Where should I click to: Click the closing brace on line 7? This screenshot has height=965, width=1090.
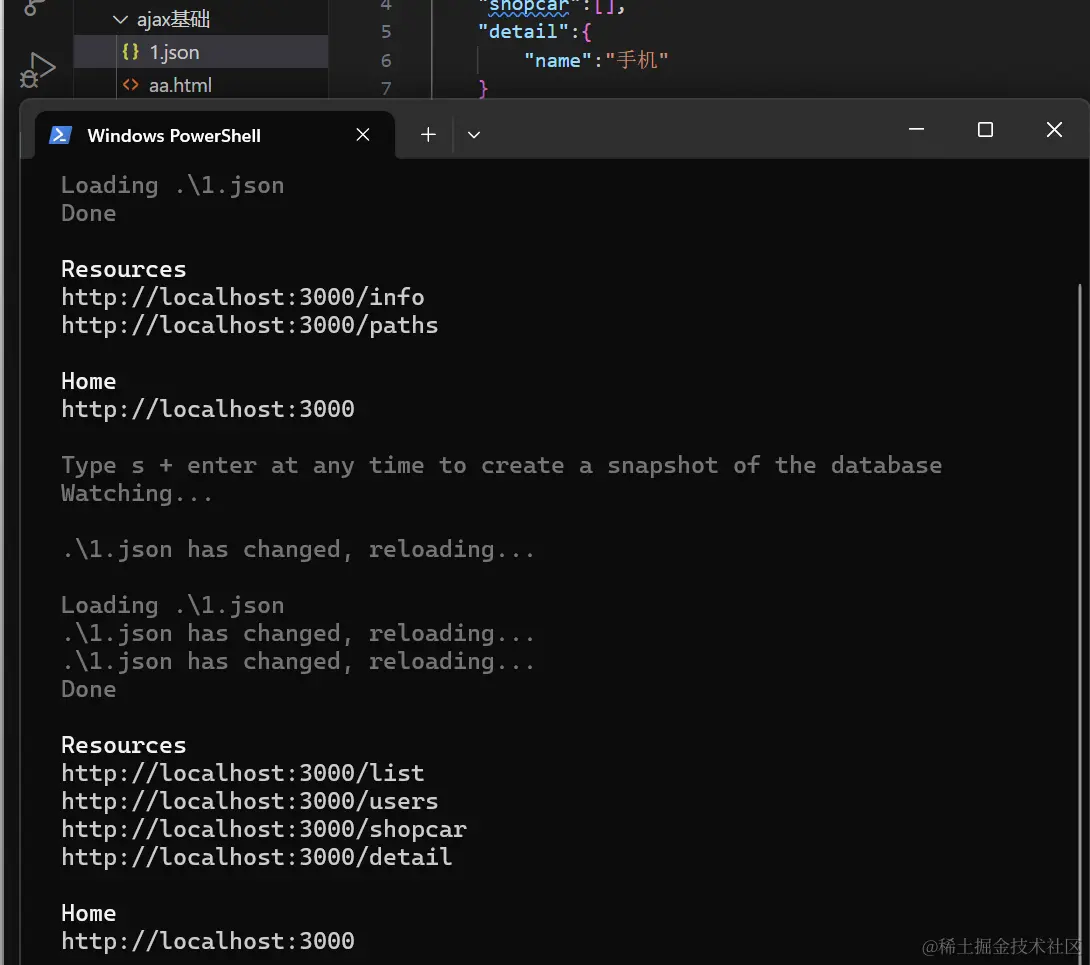(x=483, y=88)
